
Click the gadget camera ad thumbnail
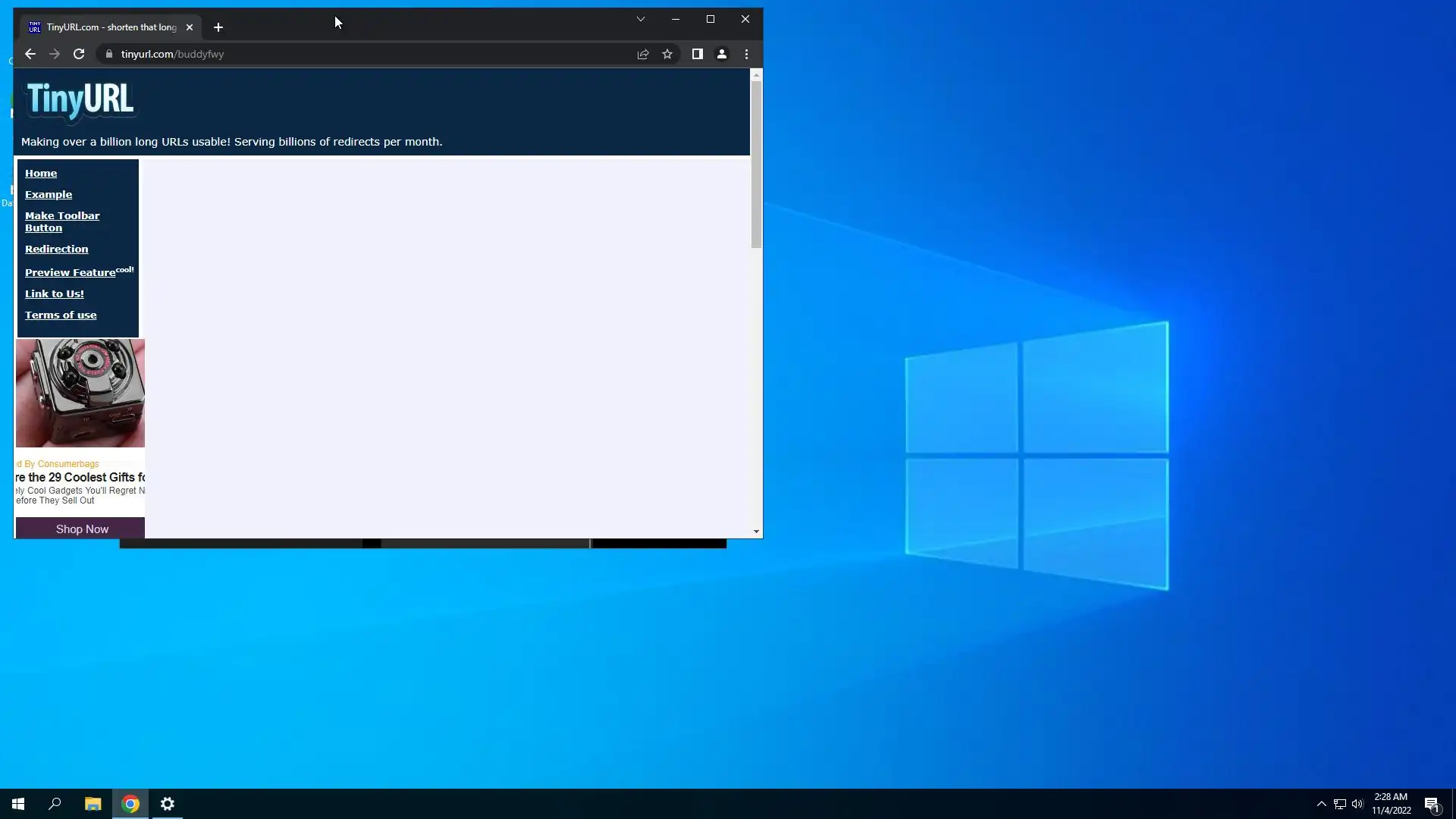coord(80,393)
